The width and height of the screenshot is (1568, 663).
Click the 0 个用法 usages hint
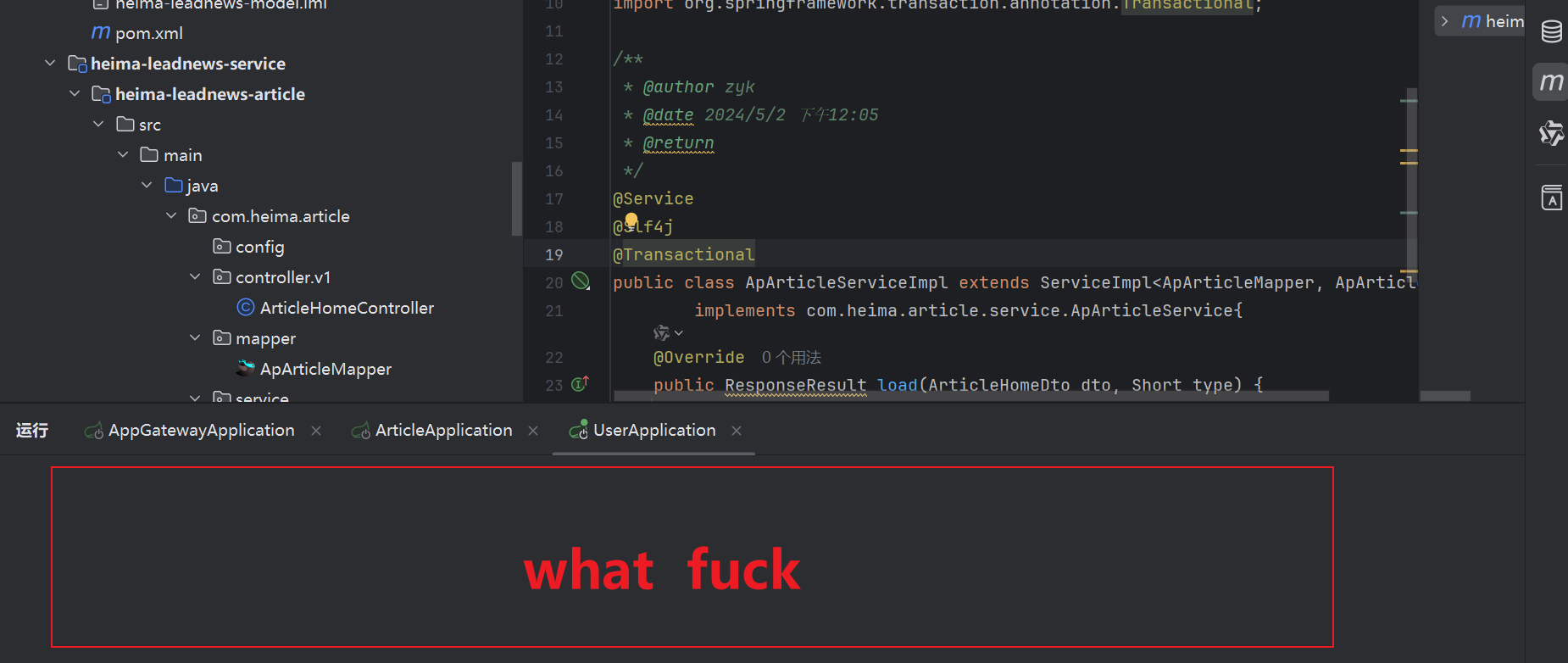click(x=792, y=358)
